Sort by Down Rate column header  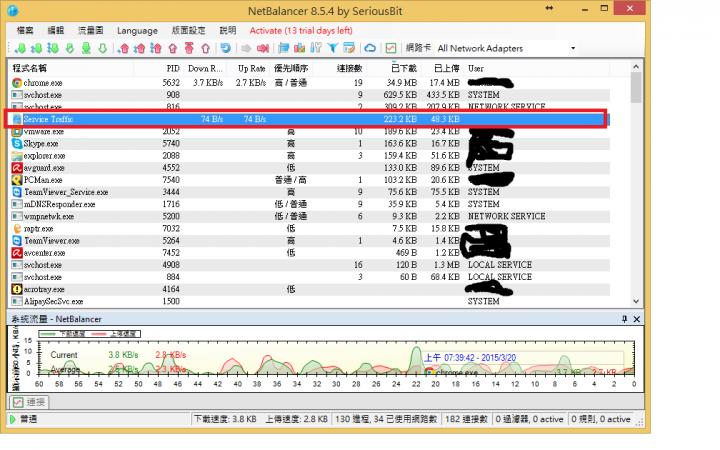[205, 68]
